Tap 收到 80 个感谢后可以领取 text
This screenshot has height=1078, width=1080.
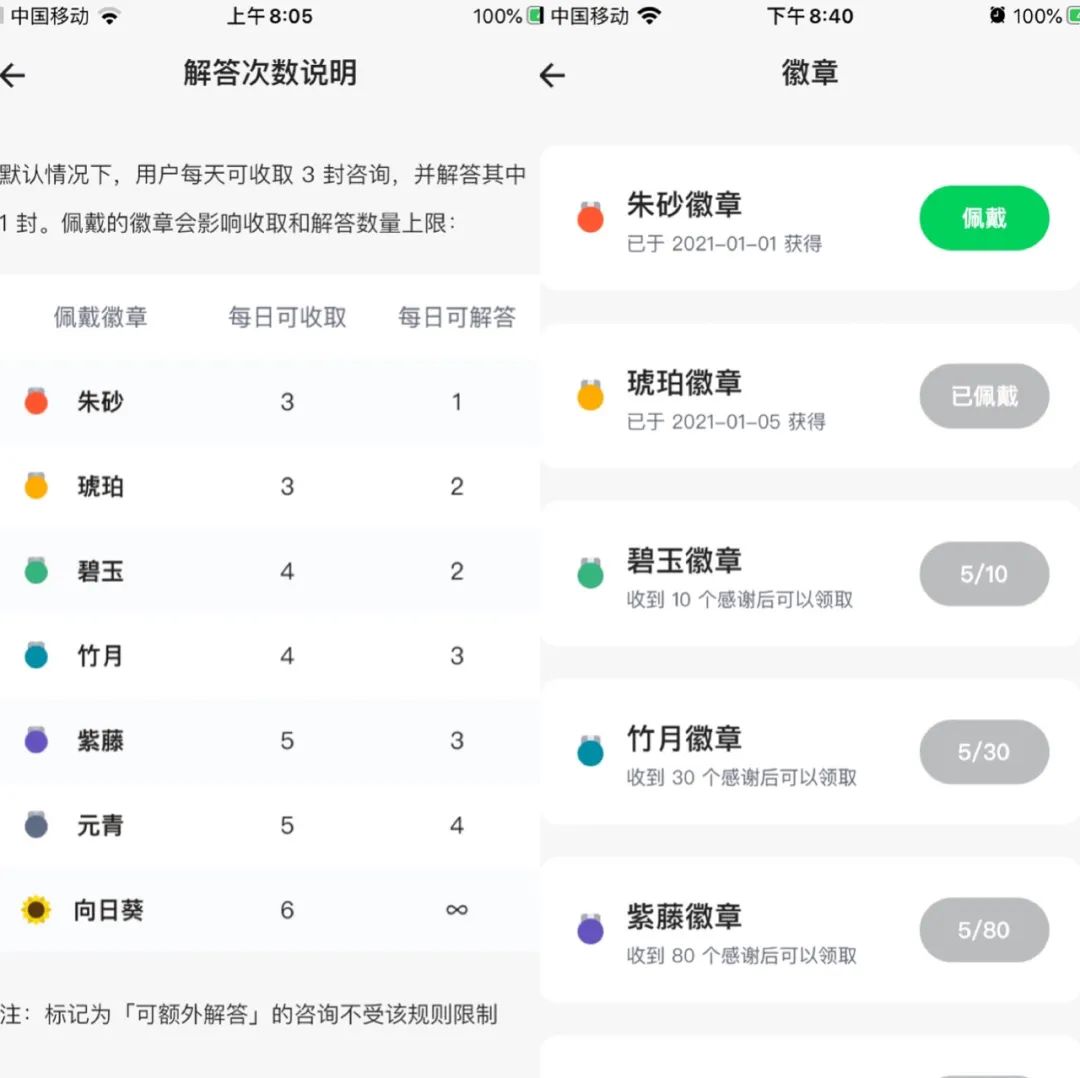pos(742,955)
